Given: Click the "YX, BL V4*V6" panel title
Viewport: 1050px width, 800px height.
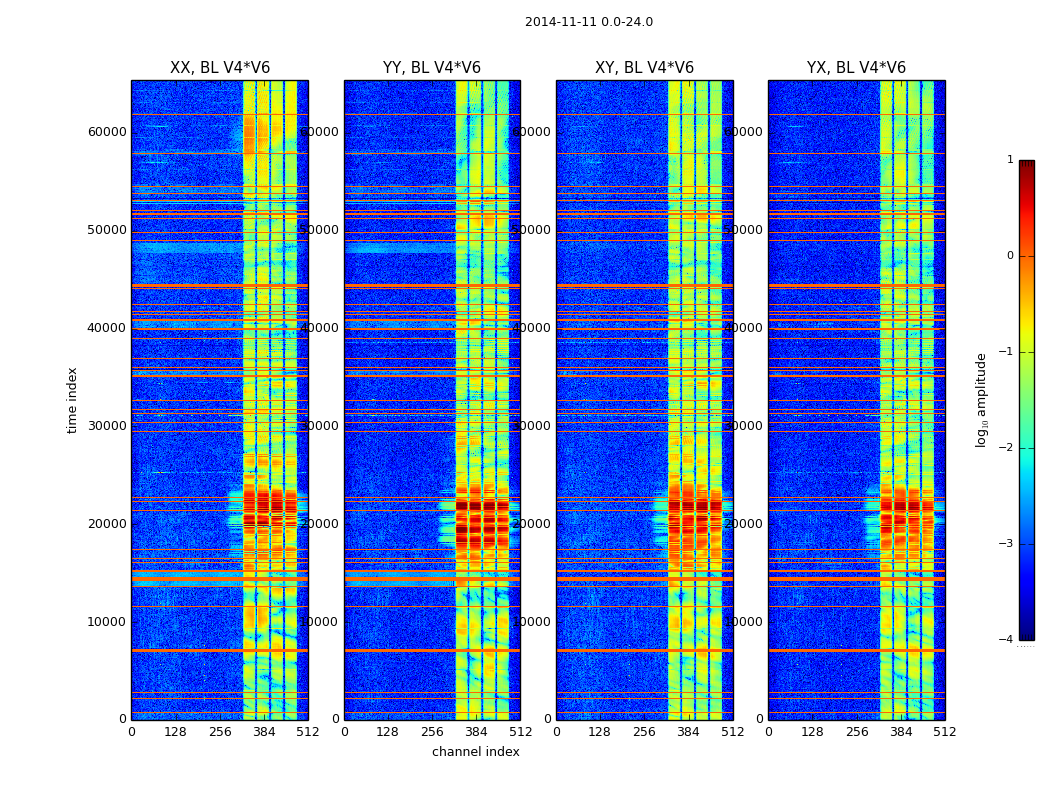Looking at the screenshot, I should (x=856, y=68).
